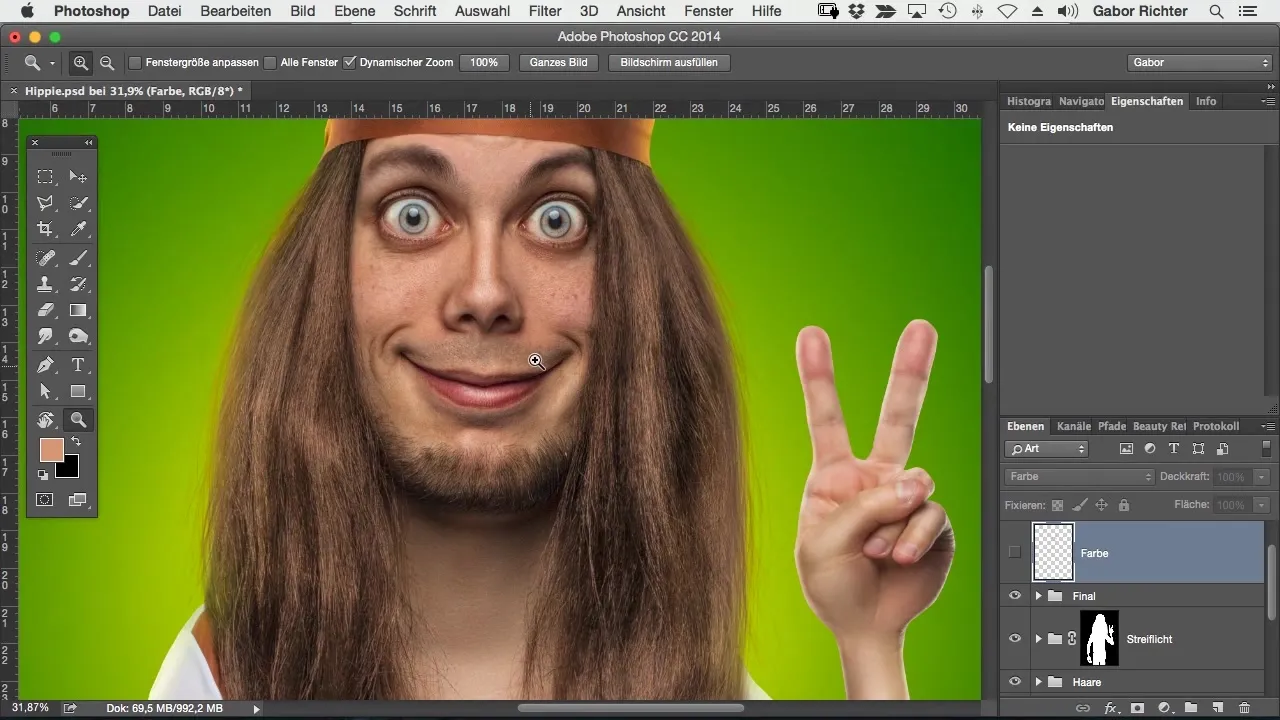
Task: Lock image pixels with brush icon
Action: [x=1080, y=506]
